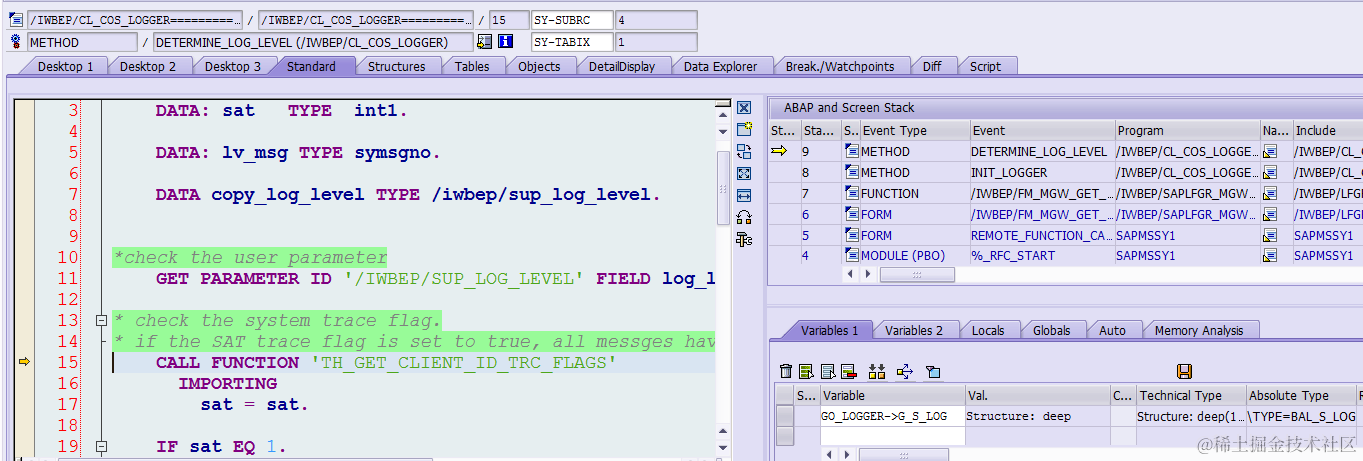Click the first green list icon after the trash
The height and width of the screenshot is (461, 1363).
(808, 371)
